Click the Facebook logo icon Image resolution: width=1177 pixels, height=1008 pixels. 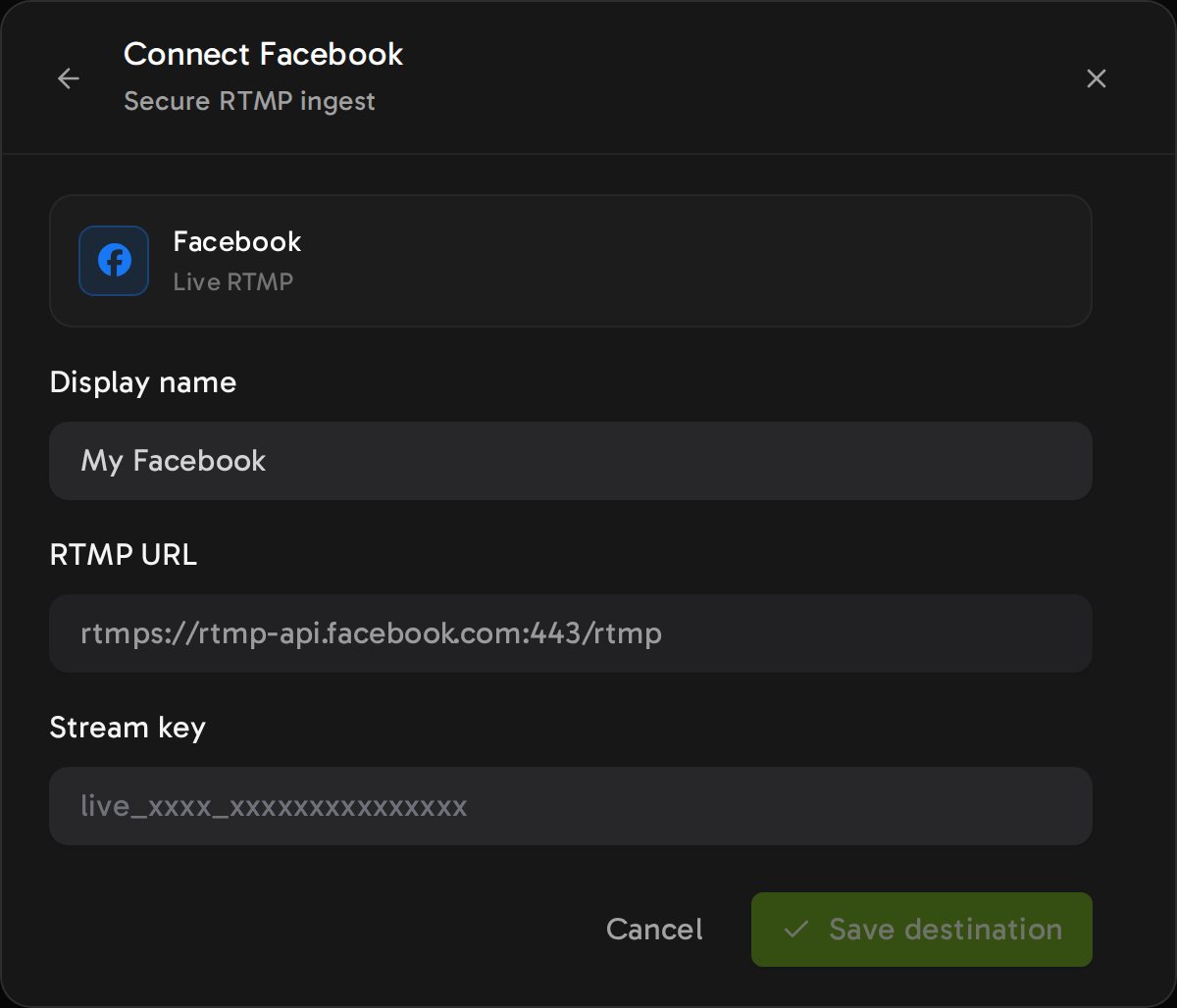114,261
